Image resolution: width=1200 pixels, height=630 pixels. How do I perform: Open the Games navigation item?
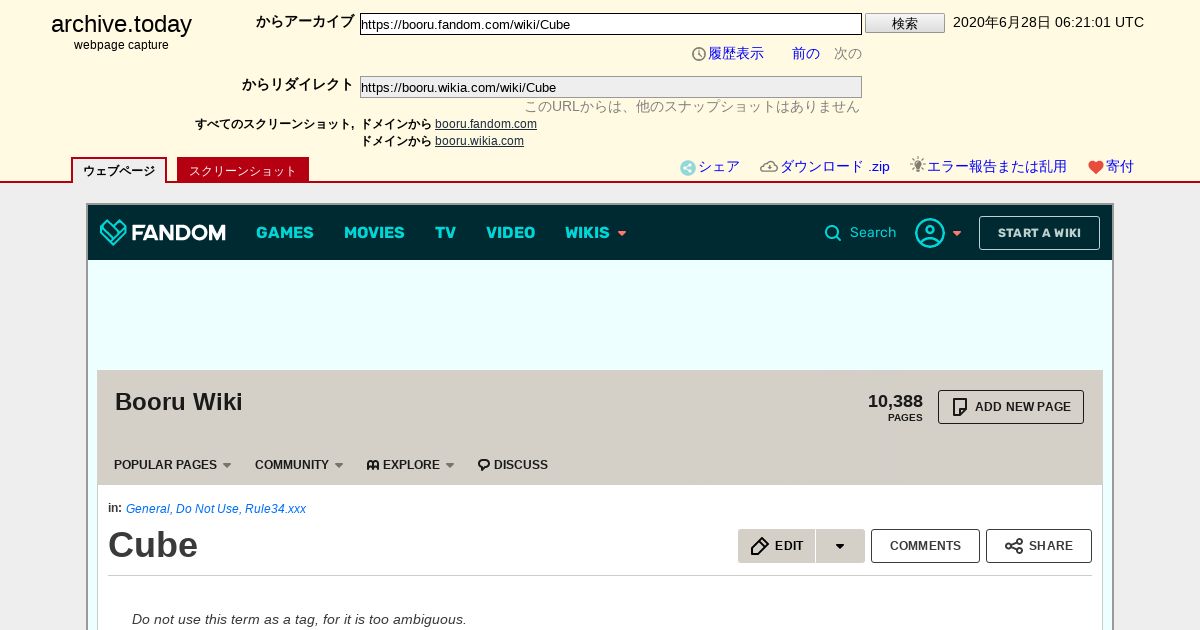pyautogui.click(x=285, y=233)
